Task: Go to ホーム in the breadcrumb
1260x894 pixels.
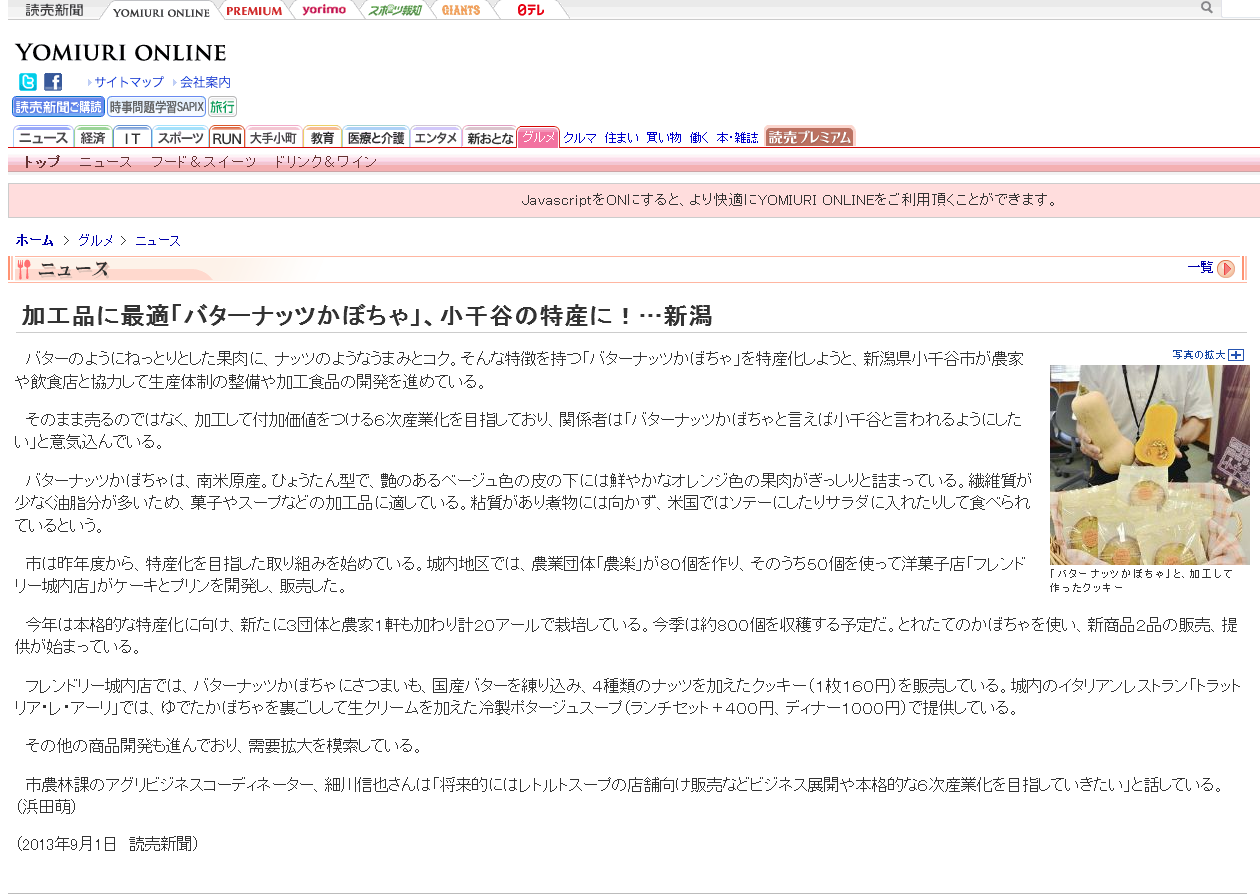Action: pos(35,241)
